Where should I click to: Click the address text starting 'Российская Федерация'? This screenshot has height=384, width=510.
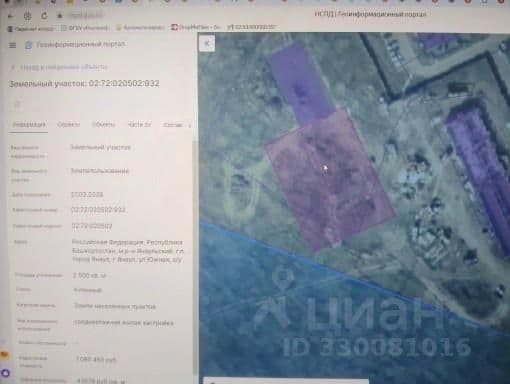point(128,251)
